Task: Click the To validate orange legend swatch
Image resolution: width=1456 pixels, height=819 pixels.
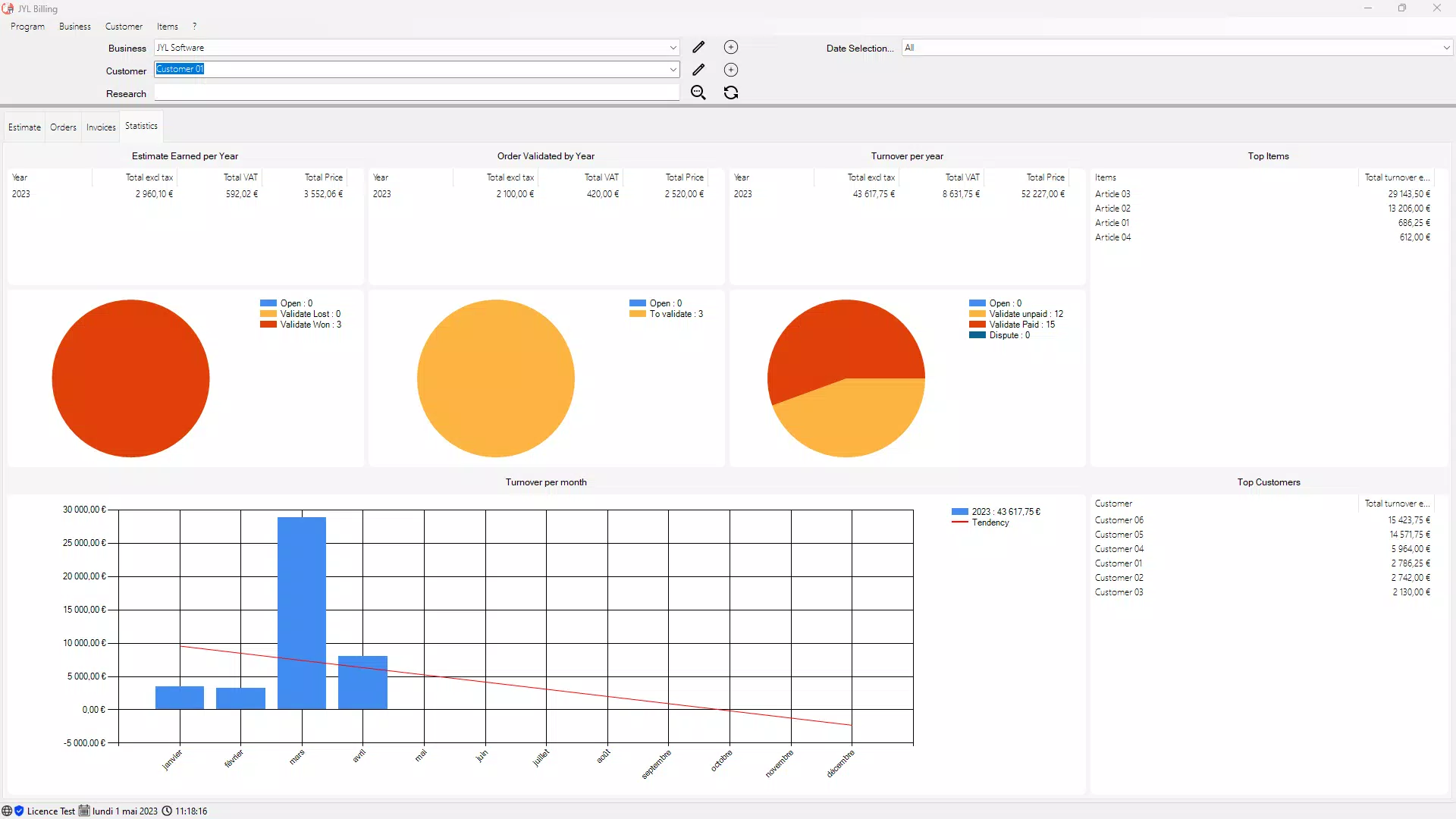Action: (x=638, y=314)
